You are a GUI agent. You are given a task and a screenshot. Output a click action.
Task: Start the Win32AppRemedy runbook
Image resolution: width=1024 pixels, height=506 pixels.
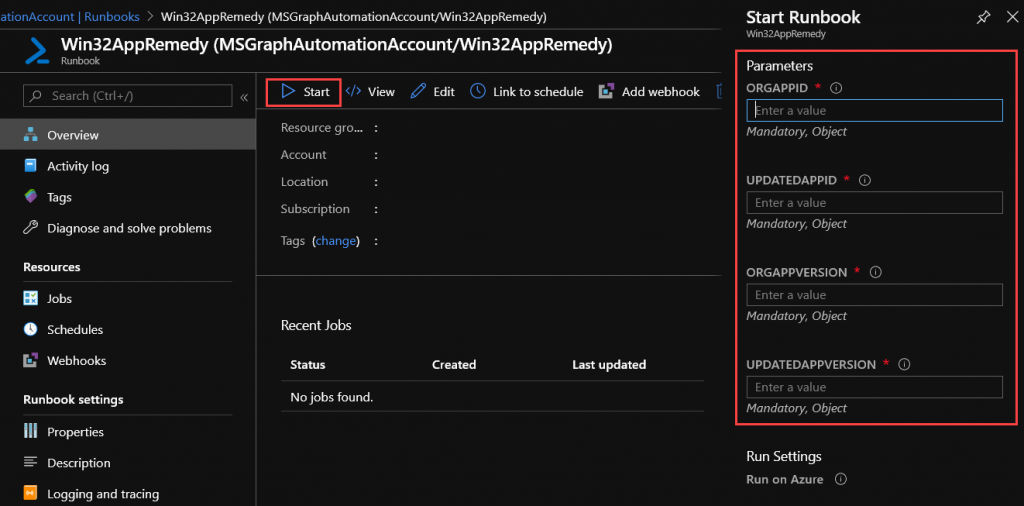point(304,92)
